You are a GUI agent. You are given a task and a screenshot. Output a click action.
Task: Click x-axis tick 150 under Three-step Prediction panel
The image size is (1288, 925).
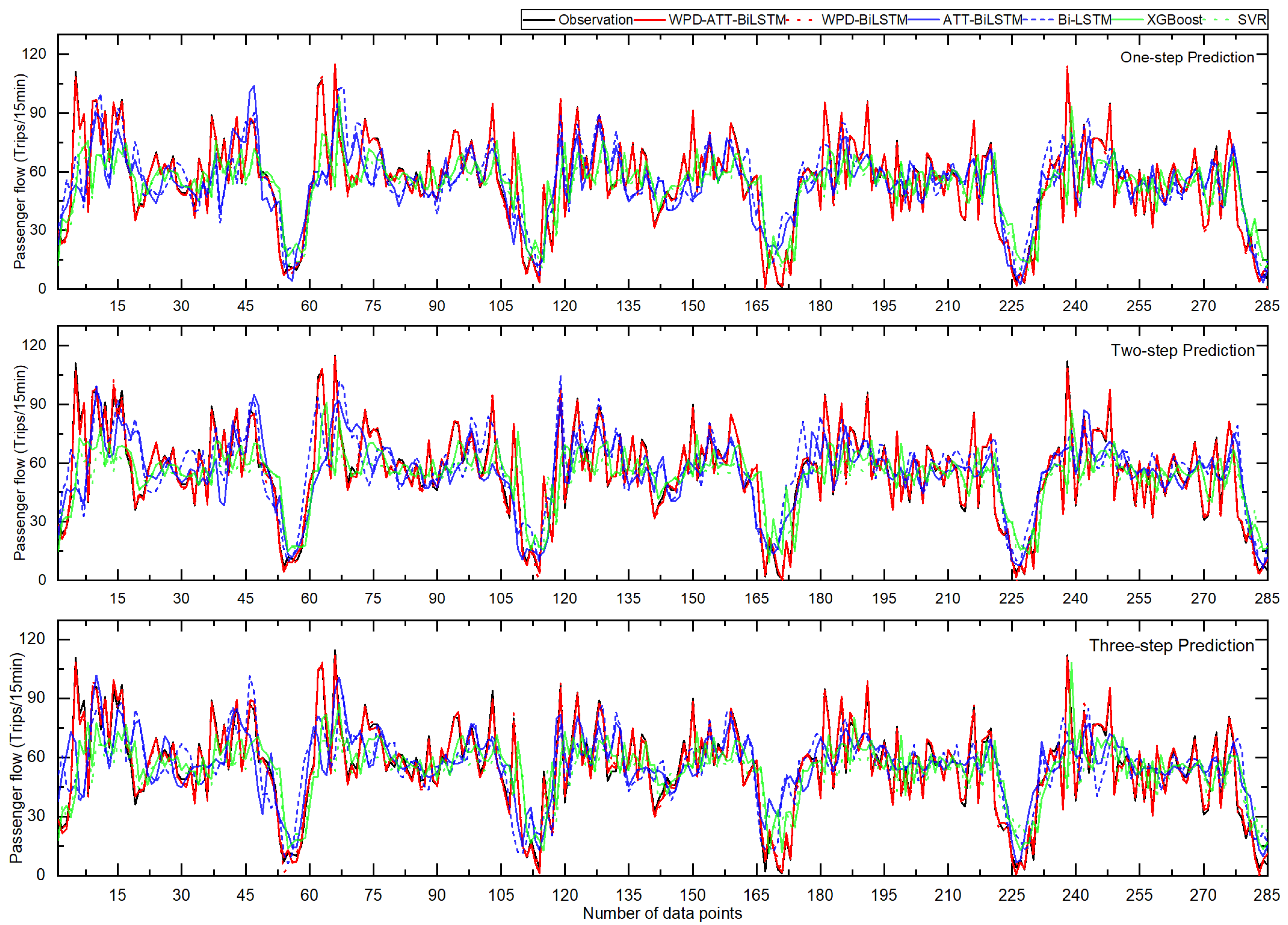click(x=692, y=895)
